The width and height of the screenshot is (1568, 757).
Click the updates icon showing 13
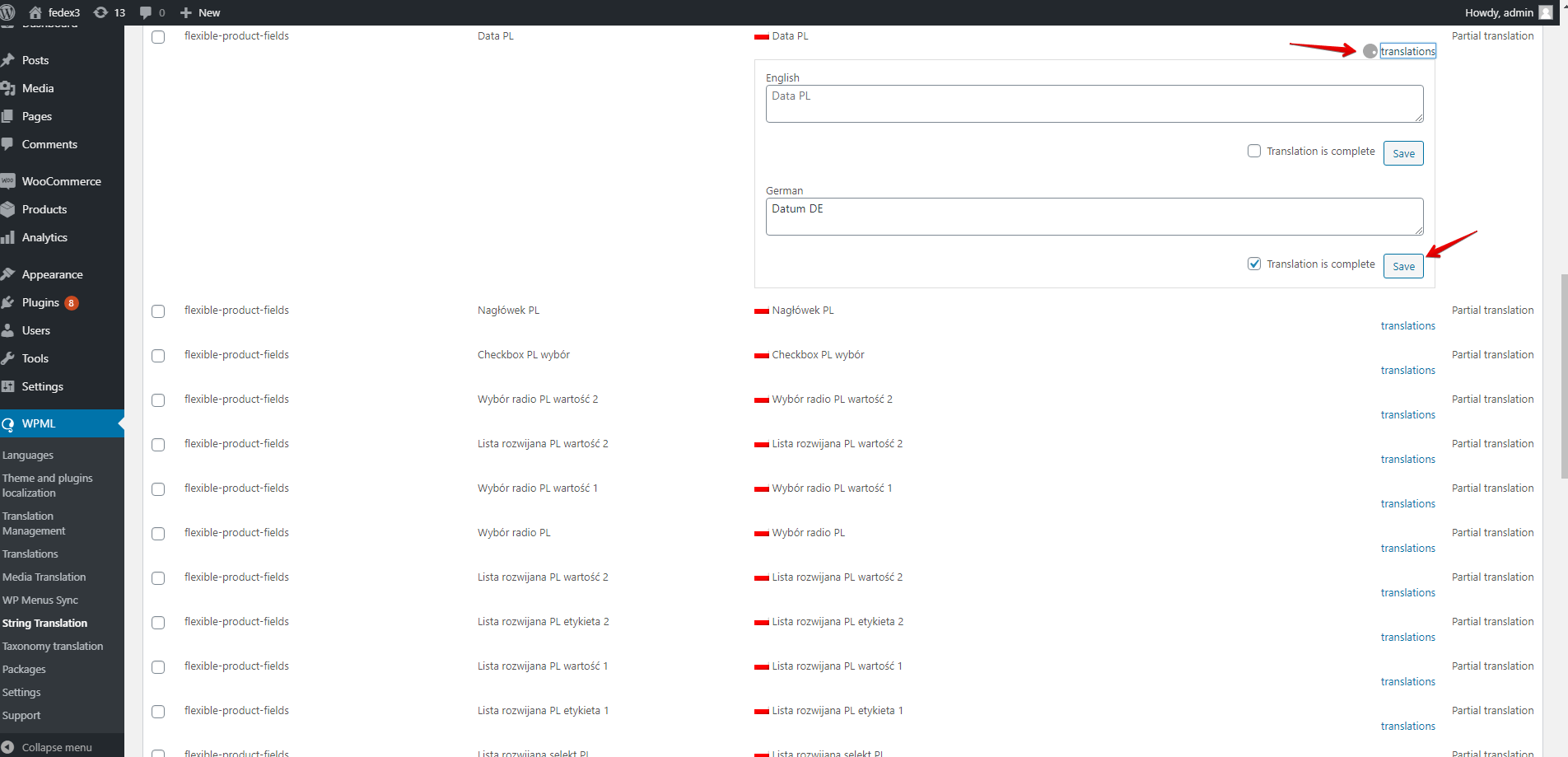(100, 12)
